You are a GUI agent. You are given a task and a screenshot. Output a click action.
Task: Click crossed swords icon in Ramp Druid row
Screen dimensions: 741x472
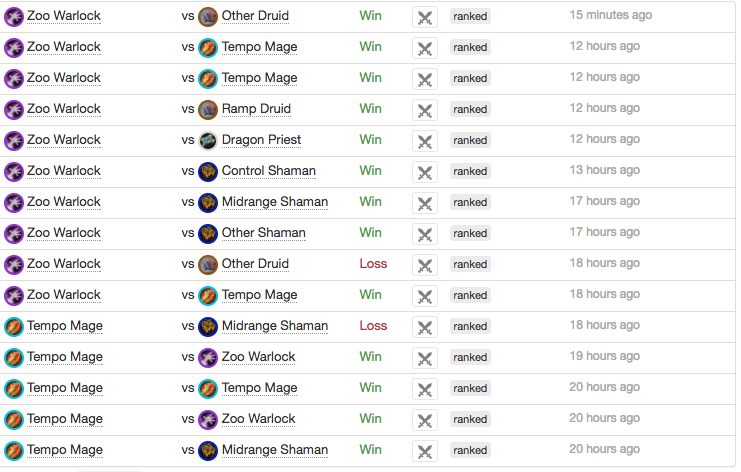(425, 111)
